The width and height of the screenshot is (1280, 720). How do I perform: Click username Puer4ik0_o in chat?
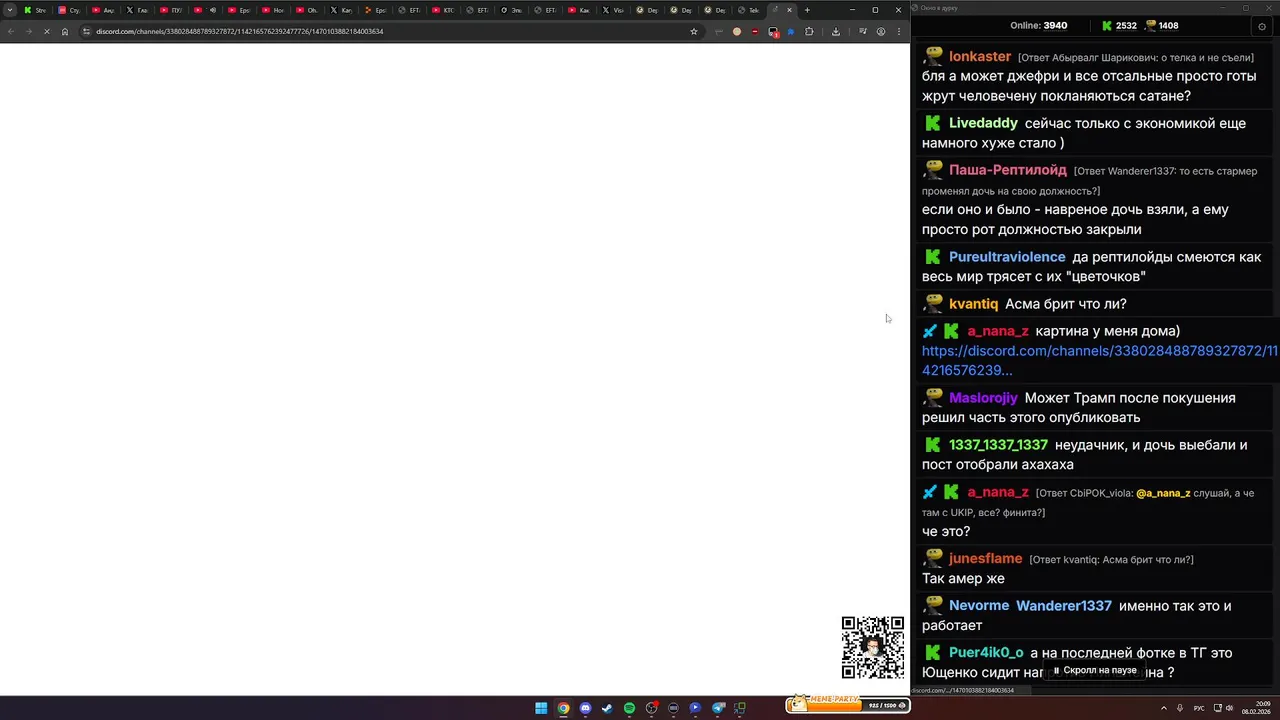click(986, 653)
